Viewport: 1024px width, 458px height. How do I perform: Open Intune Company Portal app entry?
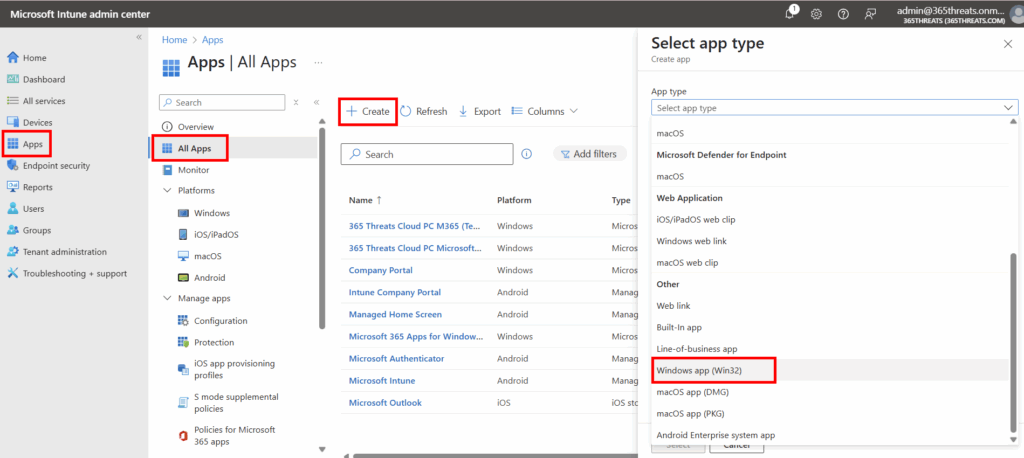pos(394,293)
